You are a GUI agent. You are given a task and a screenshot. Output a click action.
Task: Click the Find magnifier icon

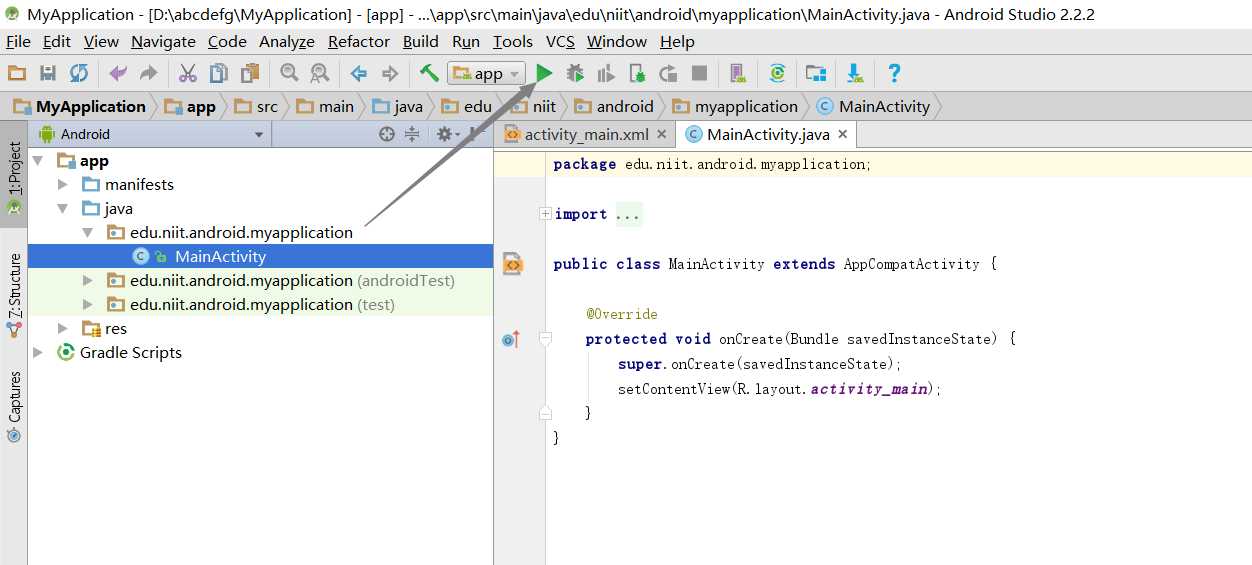(x=289, y=73)
